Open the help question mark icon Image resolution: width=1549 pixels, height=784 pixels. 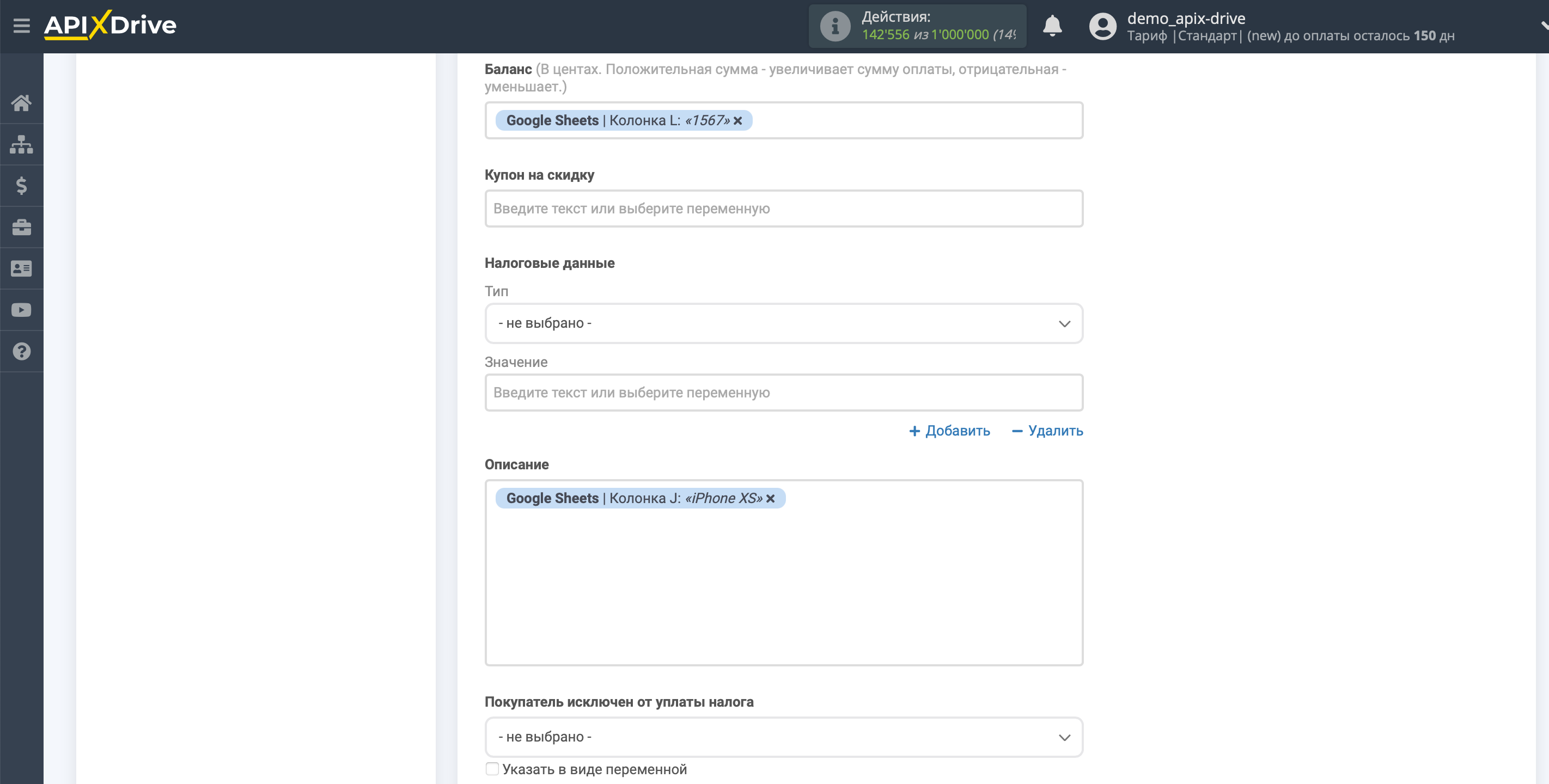(x=22, y=351)
